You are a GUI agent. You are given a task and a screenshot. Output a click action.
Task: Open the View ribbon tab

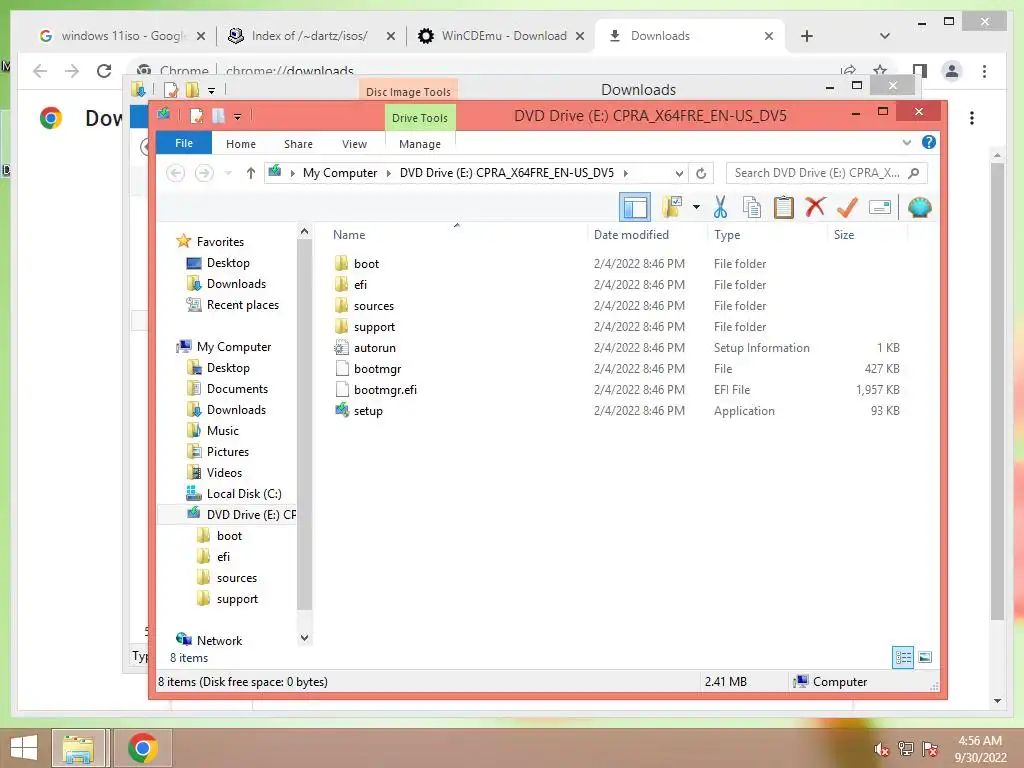[354, 144]
